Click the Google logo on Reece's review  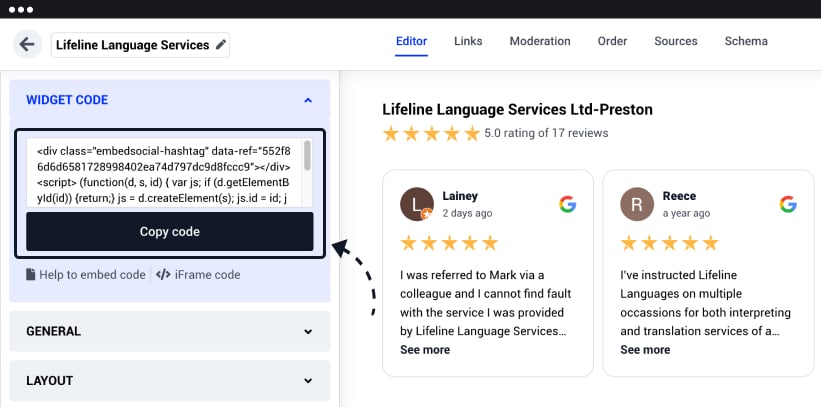787,204
